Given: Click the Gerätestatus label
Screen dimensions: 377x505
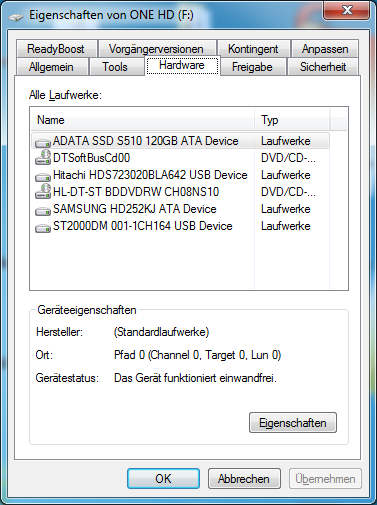Looking at the screenshot, I should [67, 378].
